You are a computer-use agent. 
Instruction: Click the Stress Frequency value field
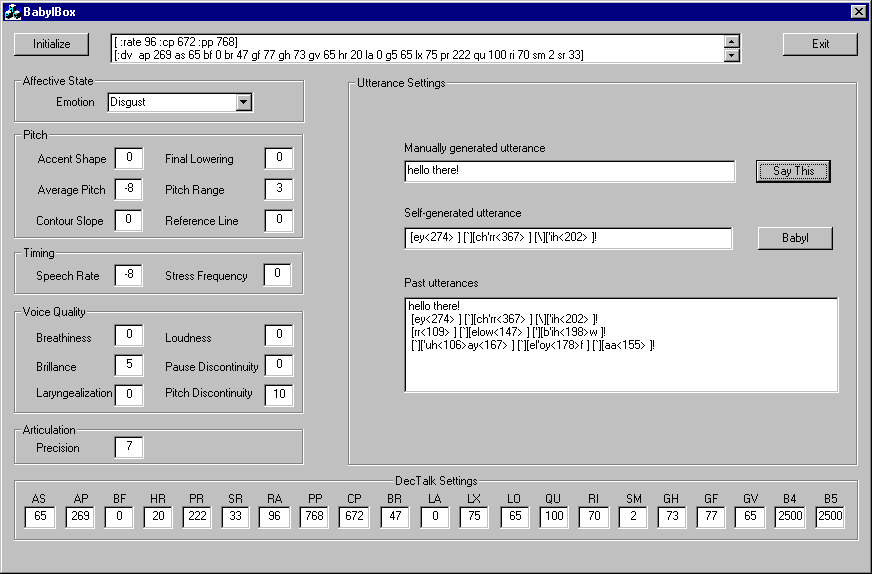click(x=278, y=275)
